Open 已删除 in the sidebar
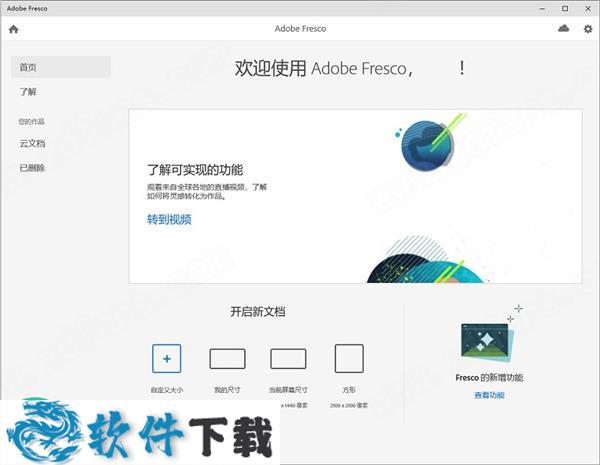 coord(33,168)
